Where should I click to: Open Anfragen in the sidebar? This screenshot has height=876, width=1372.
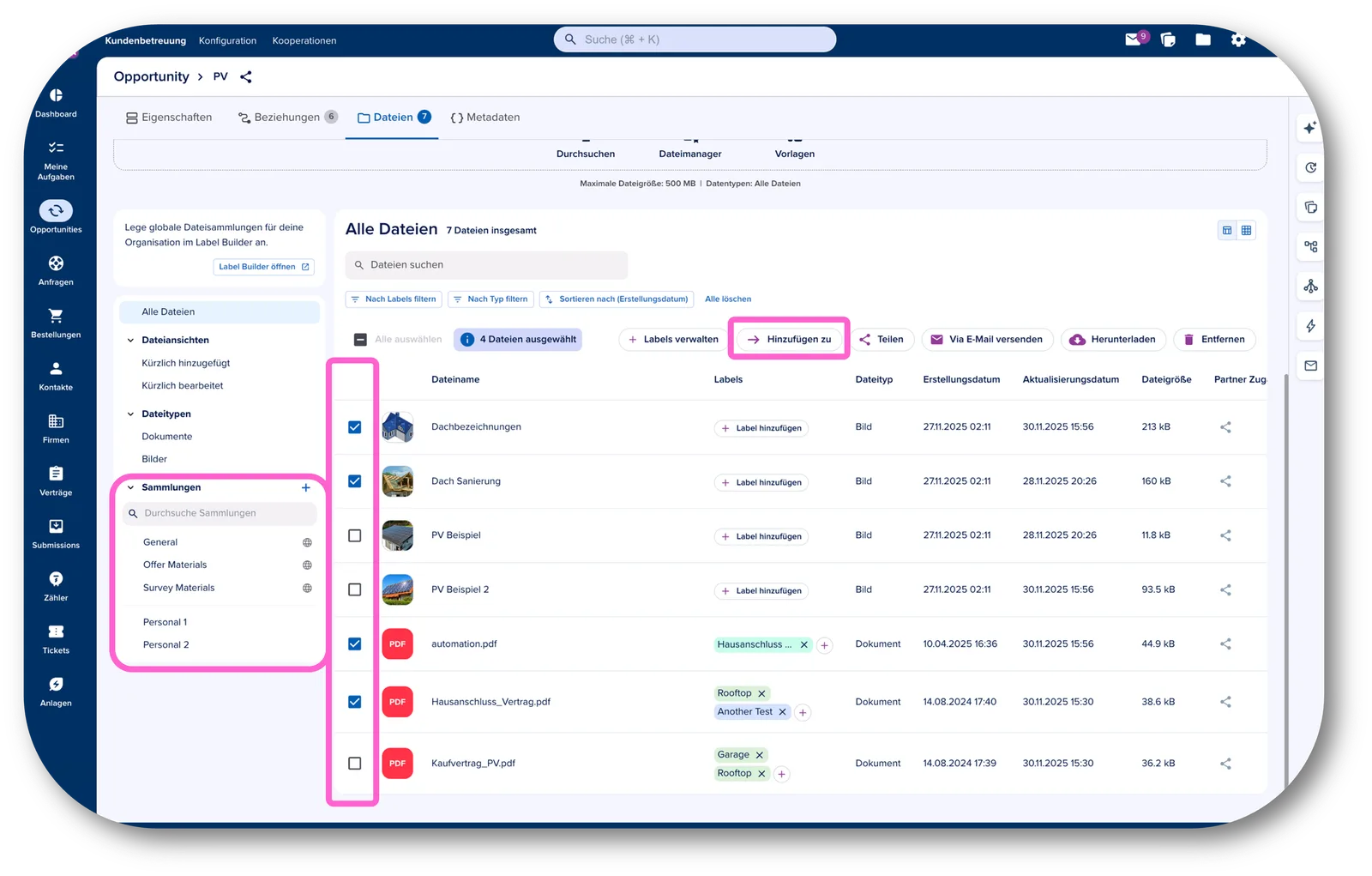click(56, 270)
